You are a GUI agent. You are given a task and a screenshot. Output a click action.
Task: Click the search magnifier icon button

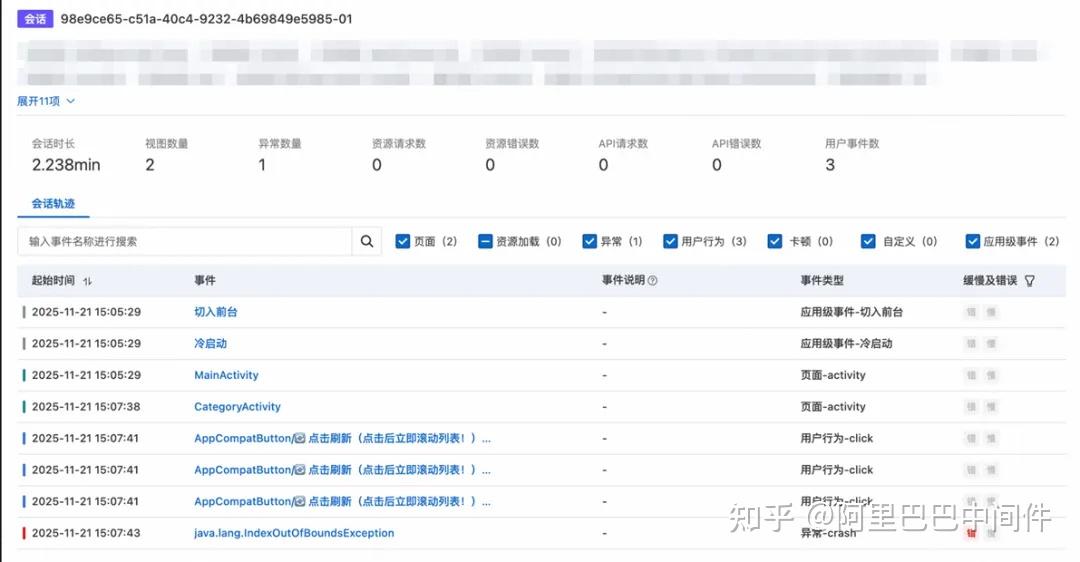366,241
